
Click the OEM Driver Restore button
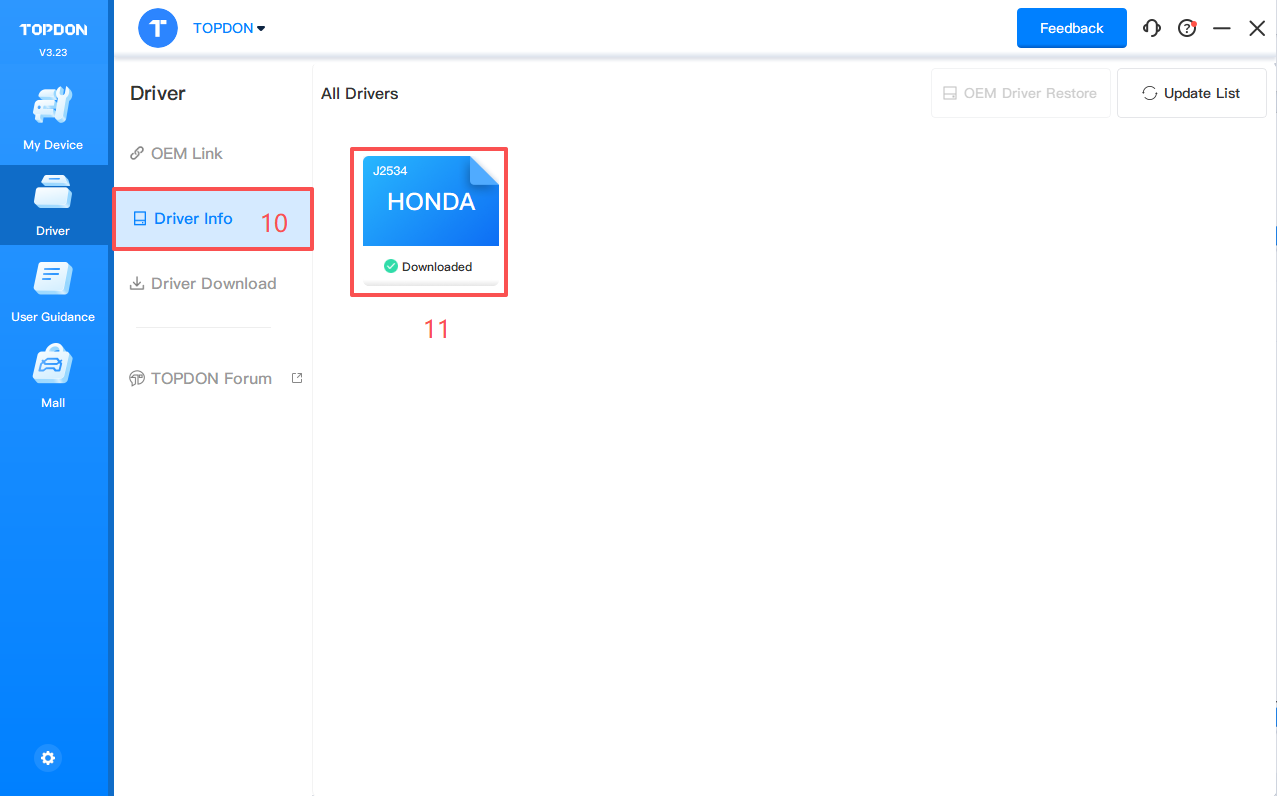1020,93
